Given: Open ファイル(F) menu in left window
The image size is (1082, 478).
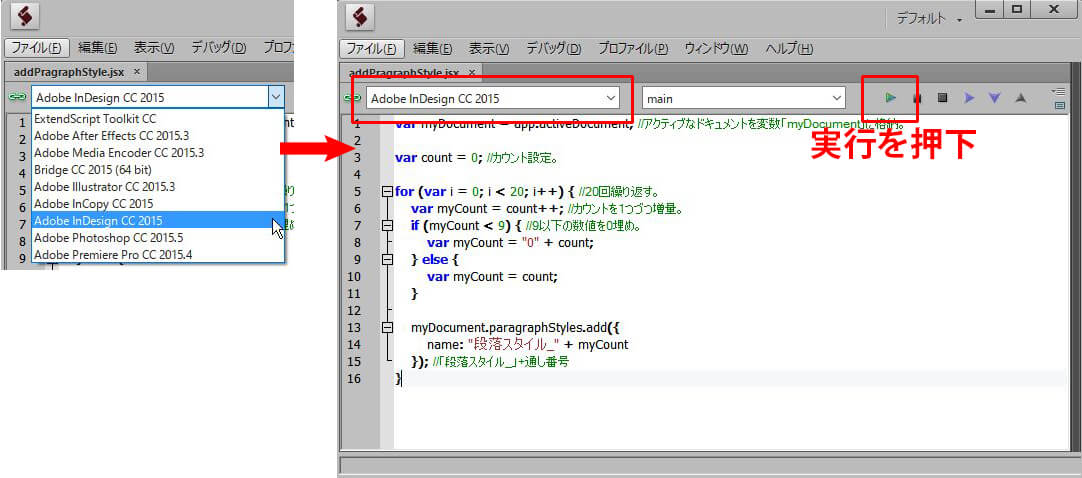Looking at the screenshot, I should 36,48.
